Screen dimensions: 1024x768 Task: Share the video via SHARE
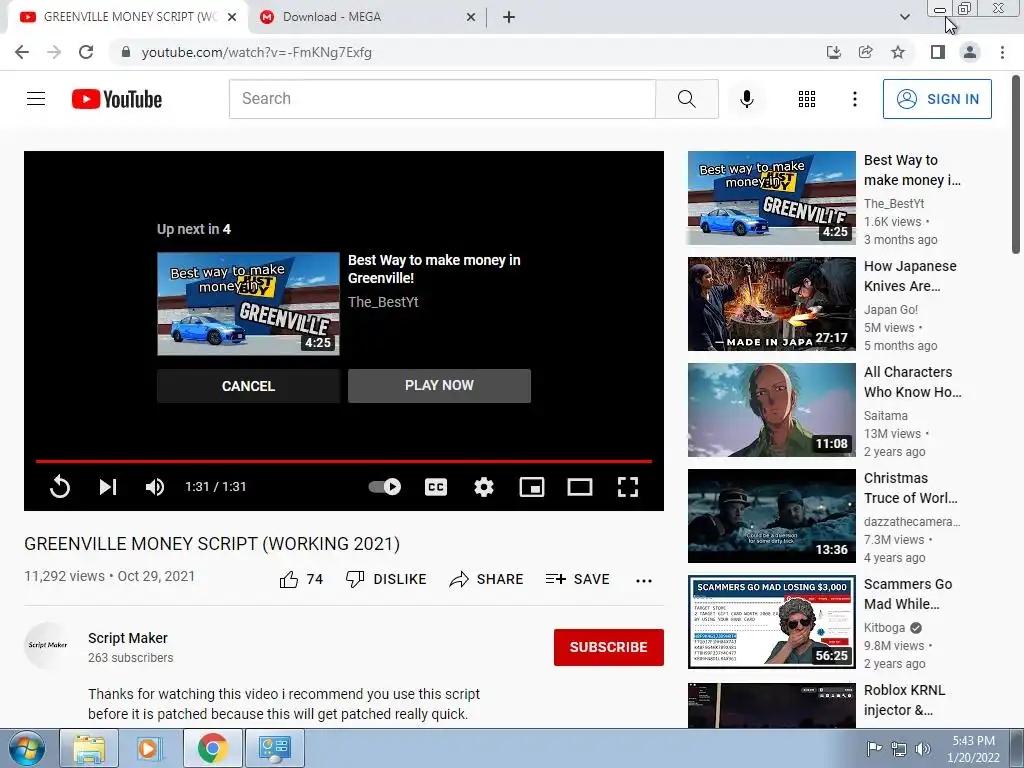(x=487, y=579)
